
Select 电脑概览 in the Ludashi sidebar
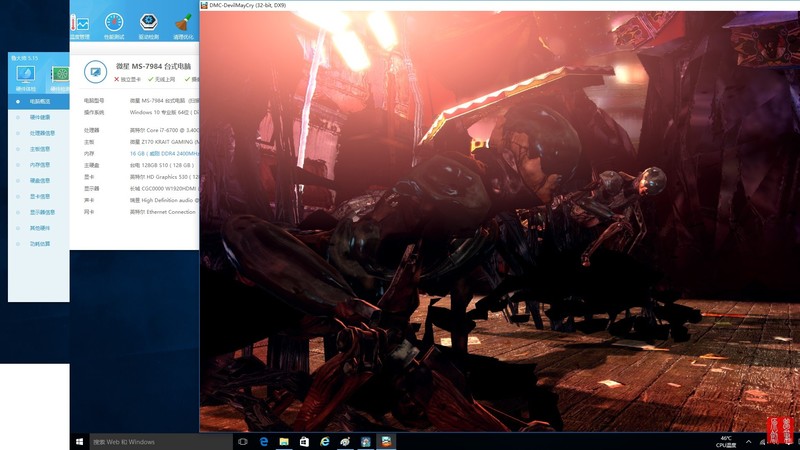pyautogui.click(x=39, y=102)
